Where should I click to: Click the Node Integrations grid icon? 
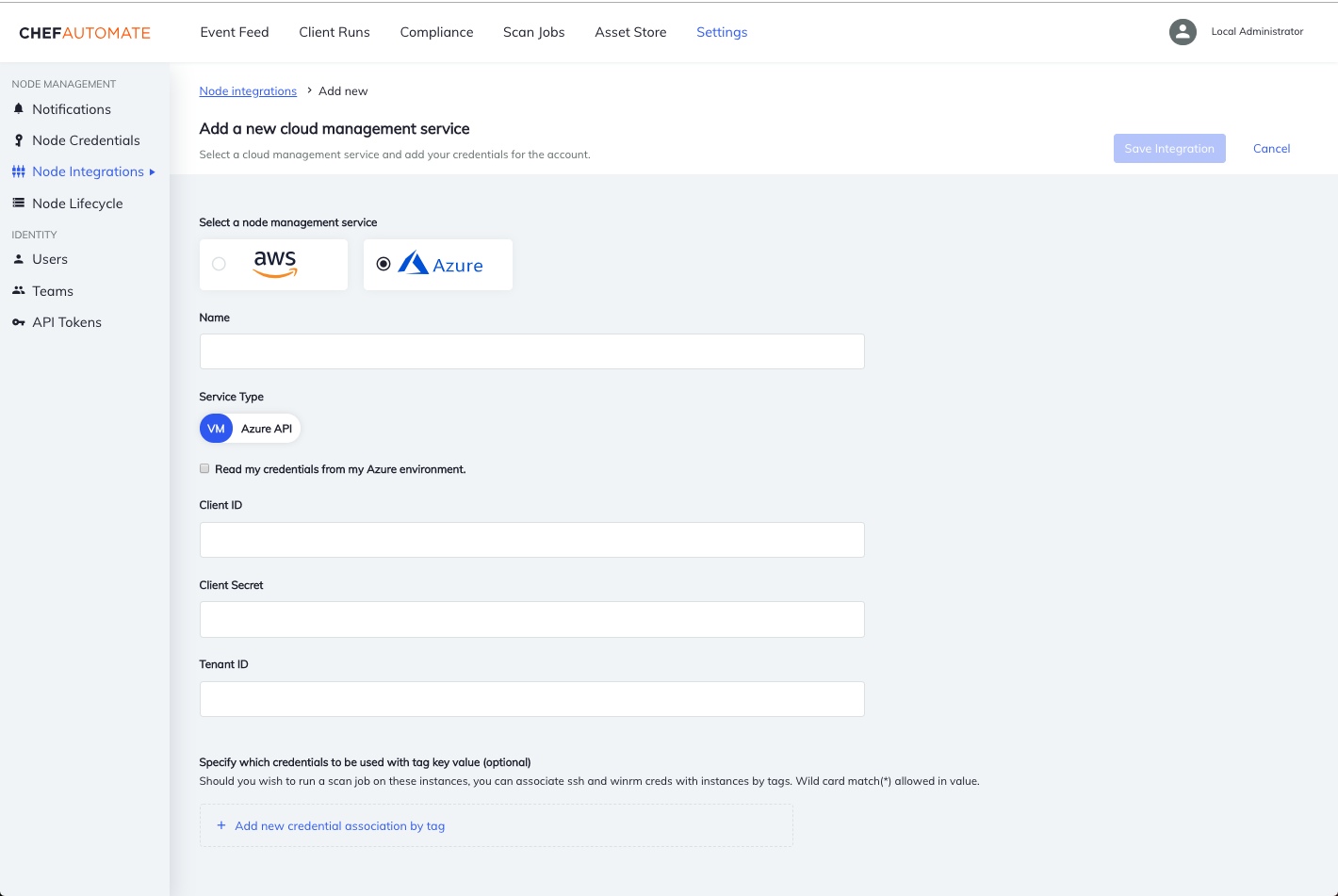19,171
